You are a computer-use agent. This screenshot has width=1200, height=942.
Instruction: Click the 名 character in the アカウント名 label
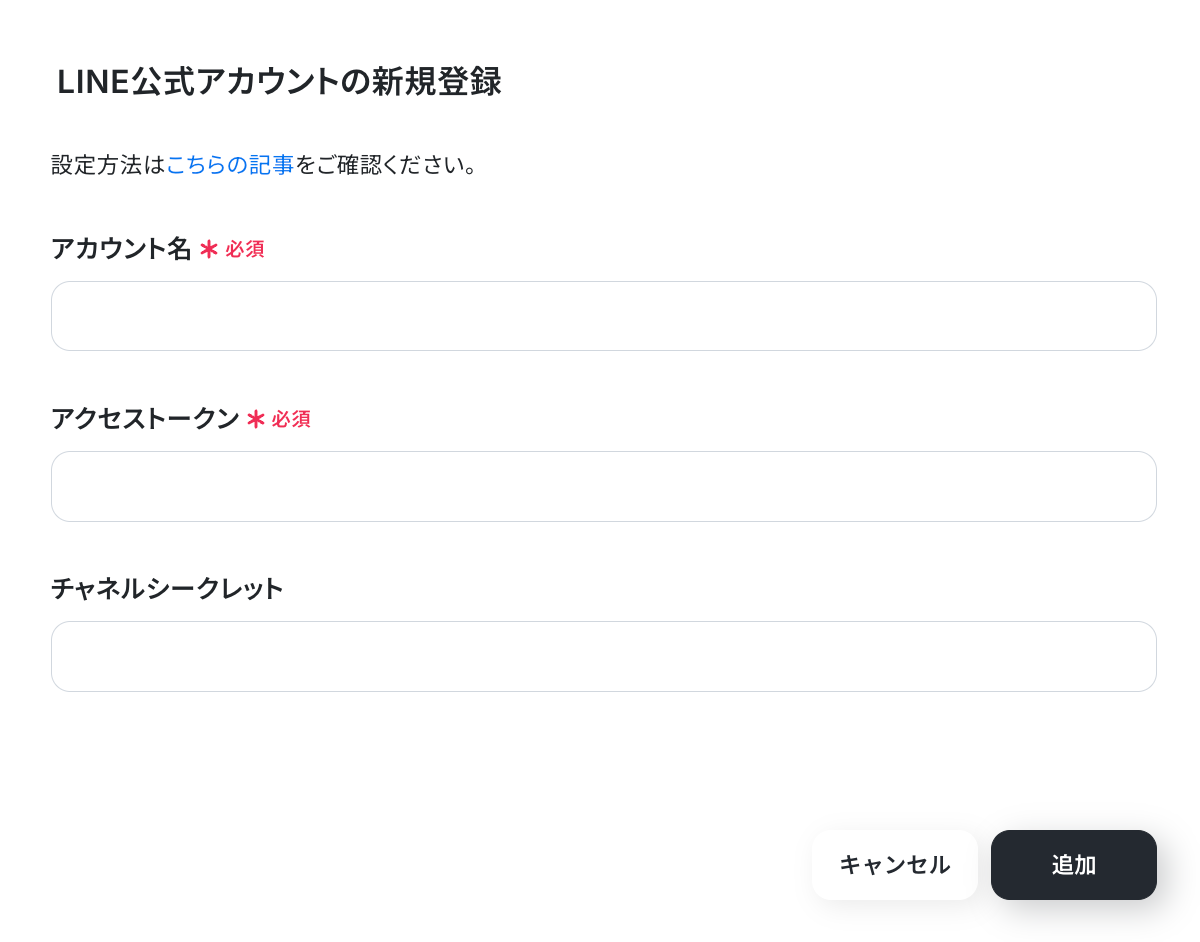(180, 248)
